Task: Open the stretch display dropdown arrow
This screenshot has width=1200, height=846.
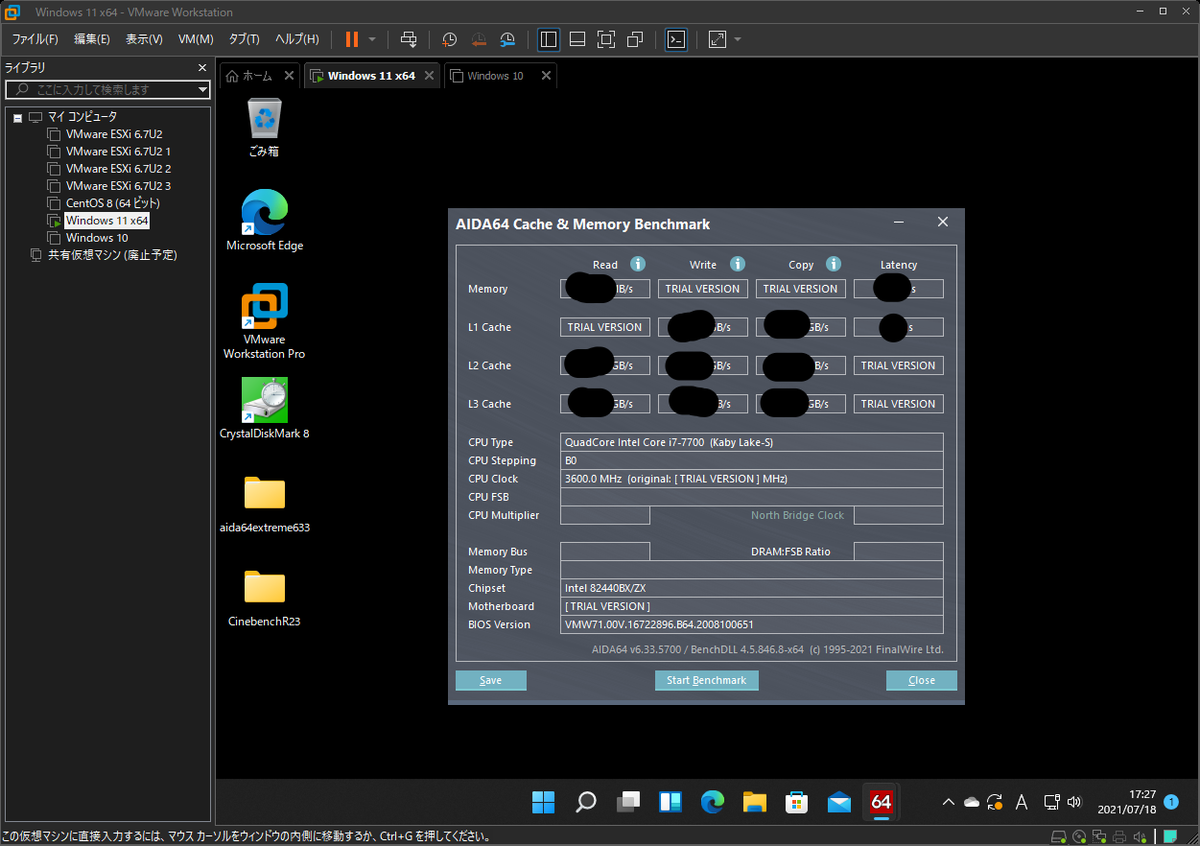Action: point(738,39)
